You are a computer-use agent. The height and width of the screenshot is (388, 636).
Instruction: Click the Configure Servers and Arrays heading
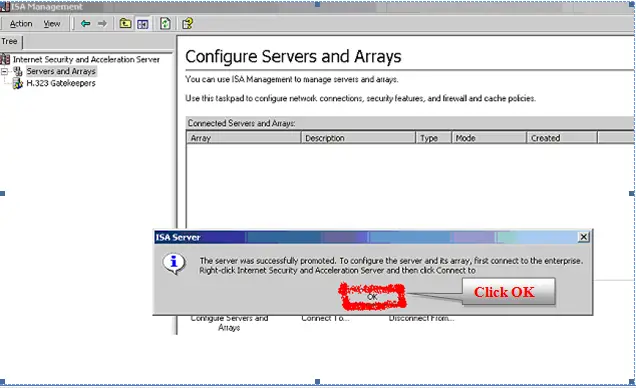click(x=293, y=56)
